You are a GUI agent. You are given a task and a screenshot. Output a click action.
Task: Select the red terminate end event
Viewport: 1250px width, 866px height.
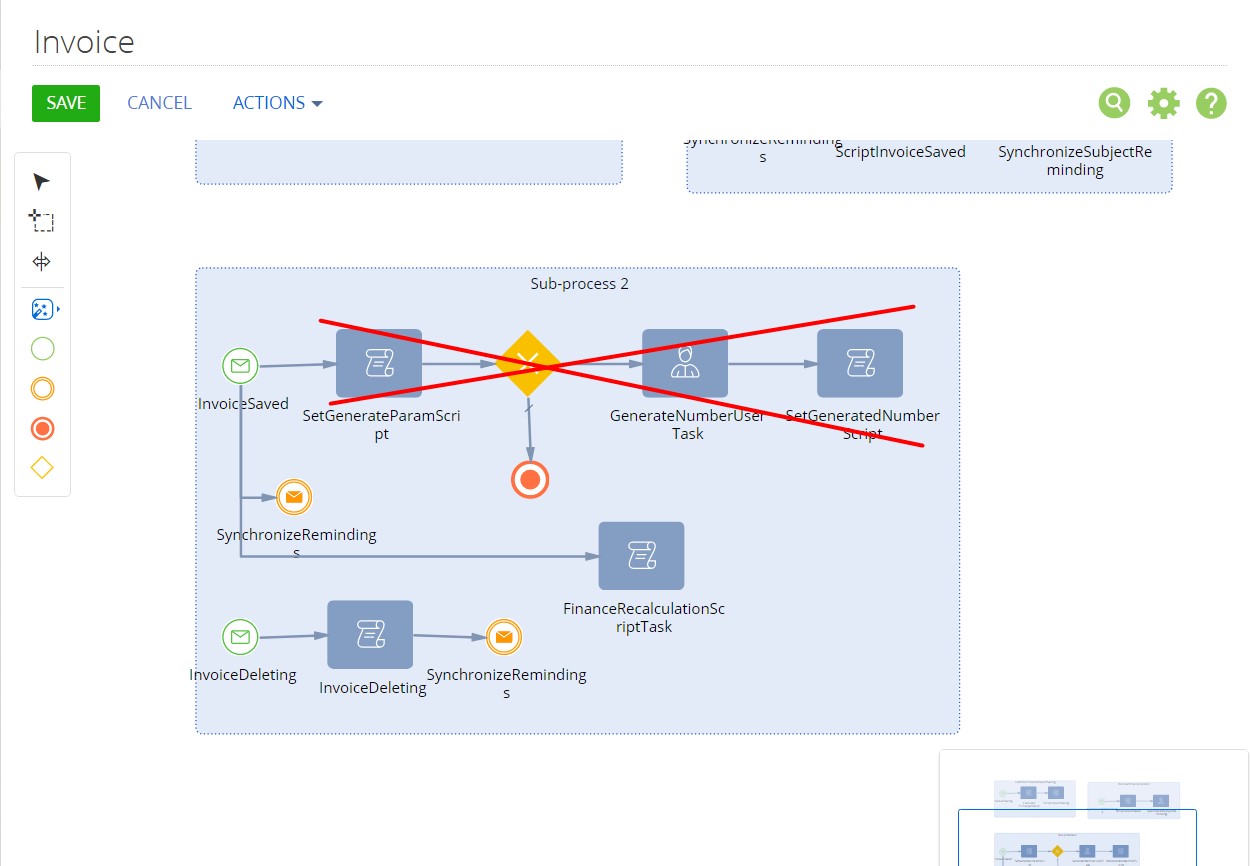tap(530, 481)
